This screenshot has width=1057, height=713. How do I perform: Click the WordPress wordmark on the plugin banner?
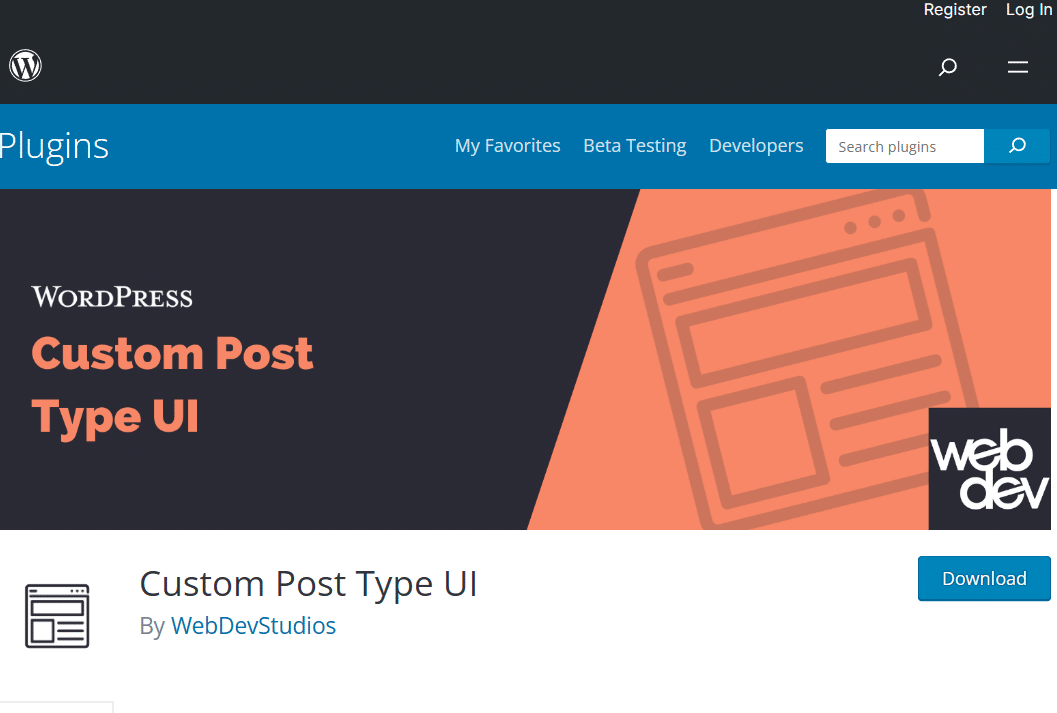(111, 296)
